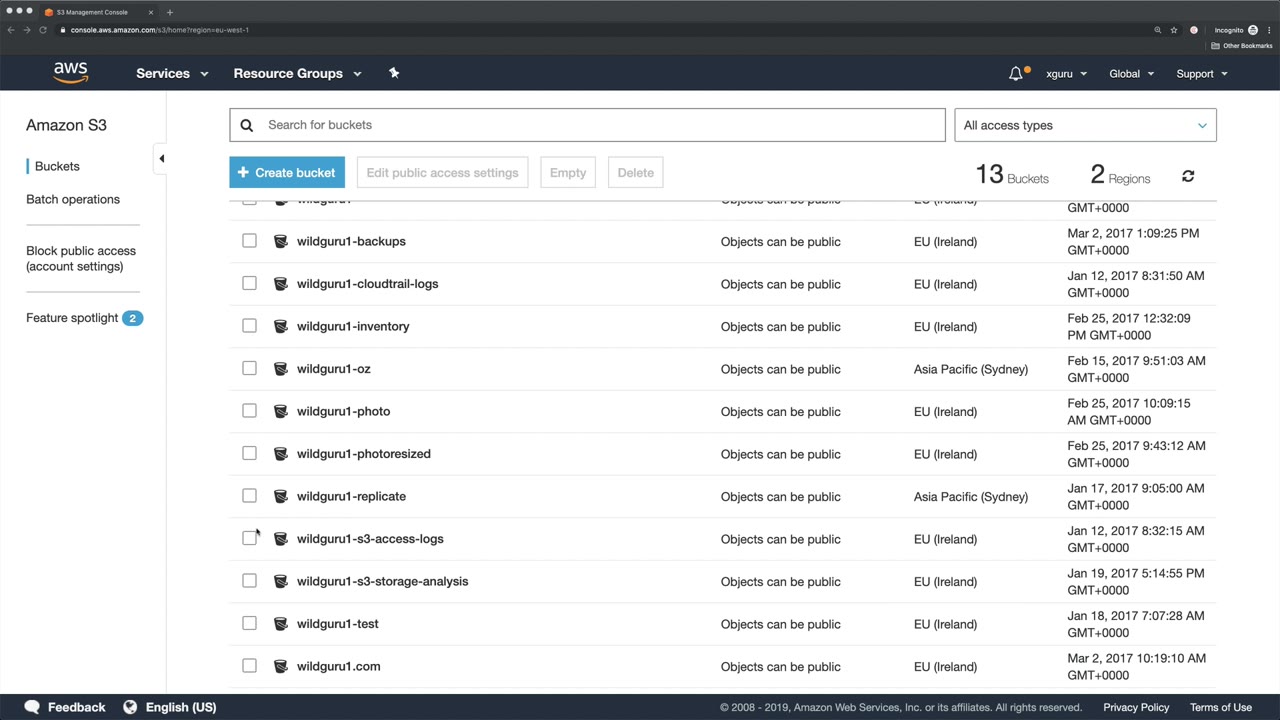The image size is (1280, 720).
Task: Mark the wildguru1-s3-access-logs checkbox
Action: 249,538
